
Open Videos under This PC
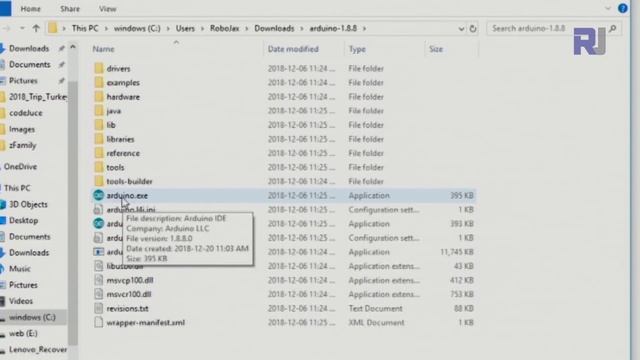21,301
